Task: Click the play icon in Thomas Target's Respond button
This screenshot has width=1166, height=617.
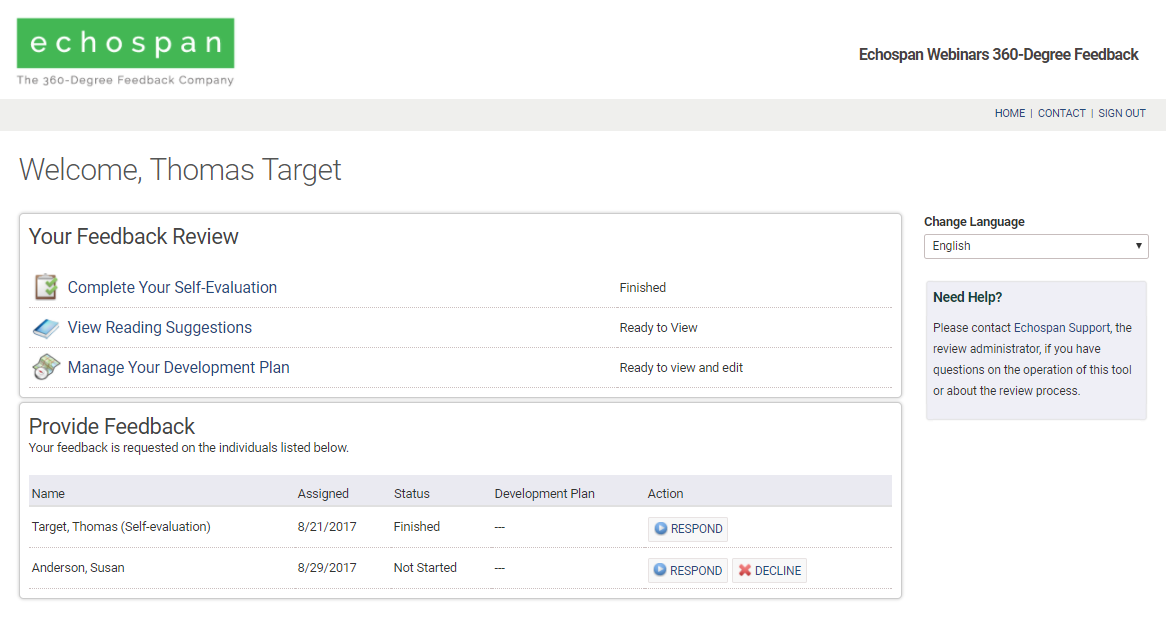Action: [x=660, y=529]
